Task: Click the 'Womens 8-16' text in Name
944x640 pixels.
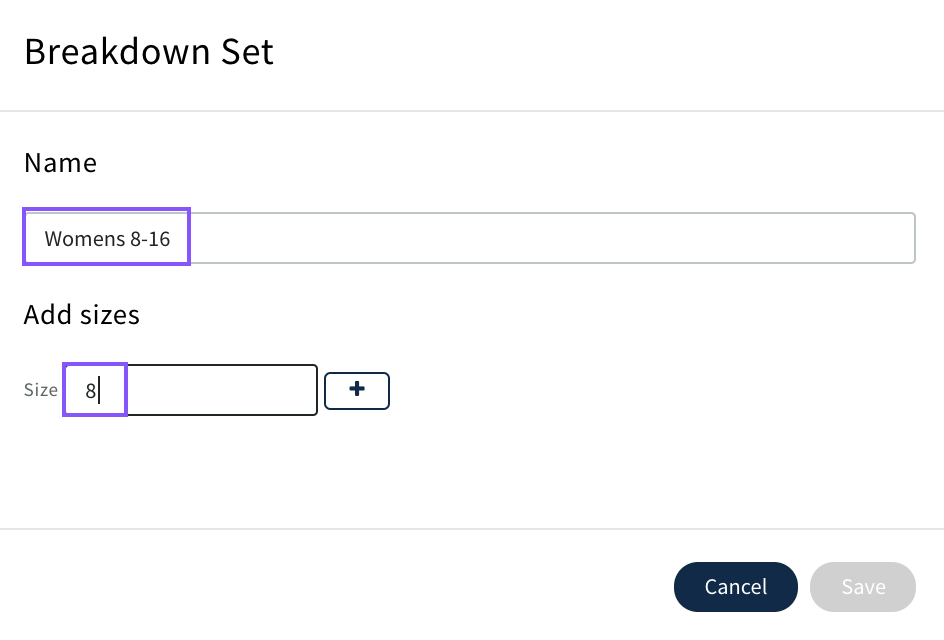Action: click(107, 239)
